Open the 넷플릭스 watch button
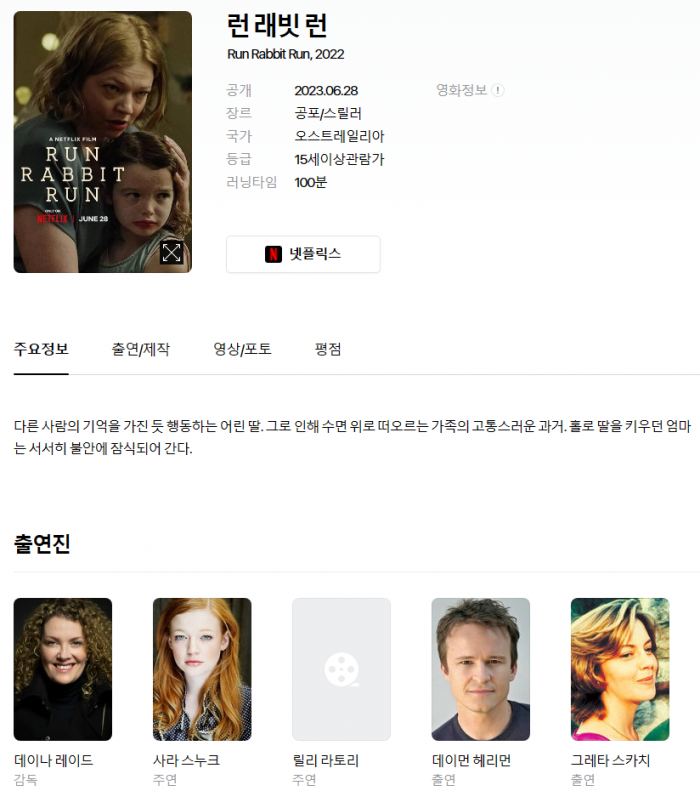Screen dimensions: 700x791 (303, 254)
